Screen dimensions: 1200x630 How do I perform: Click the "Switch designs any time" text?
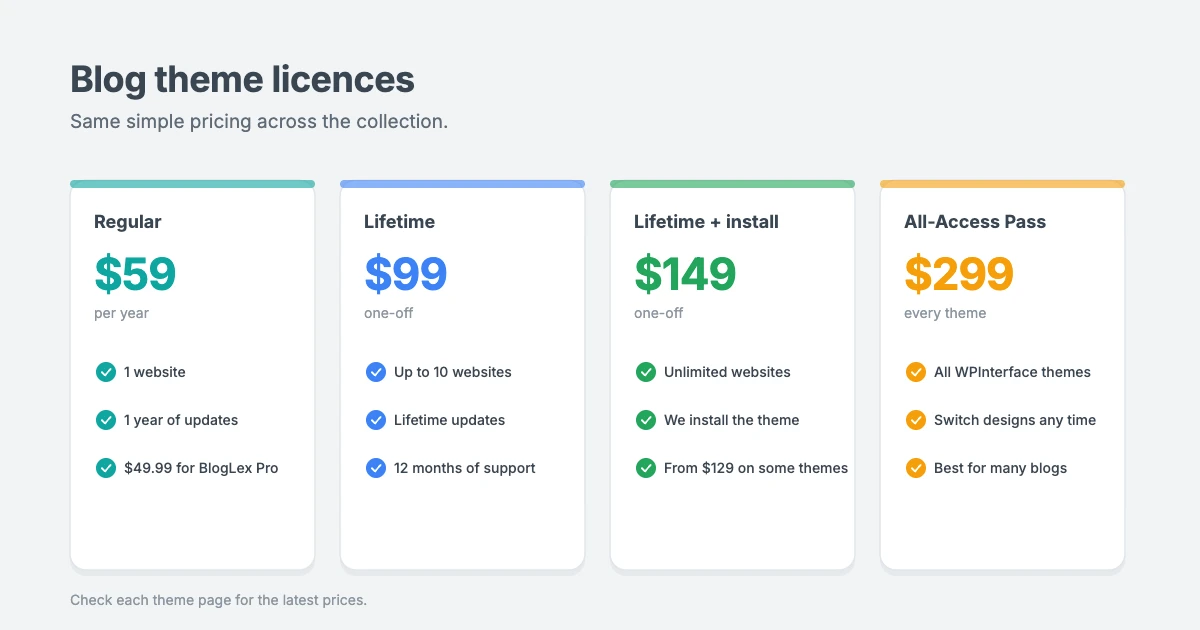(1015, 420)
